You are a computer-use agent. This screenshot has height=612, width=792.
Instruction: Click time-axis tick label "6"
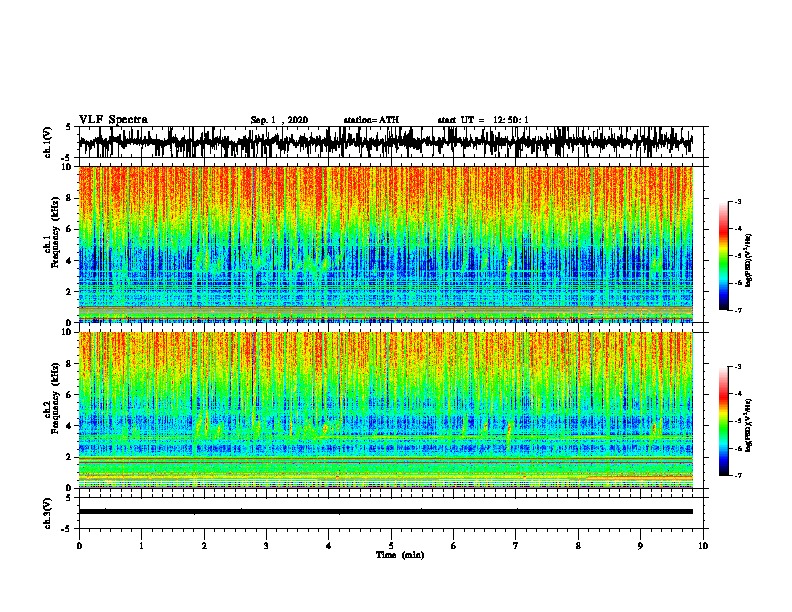pyautogui.click(x=454, y=546)
